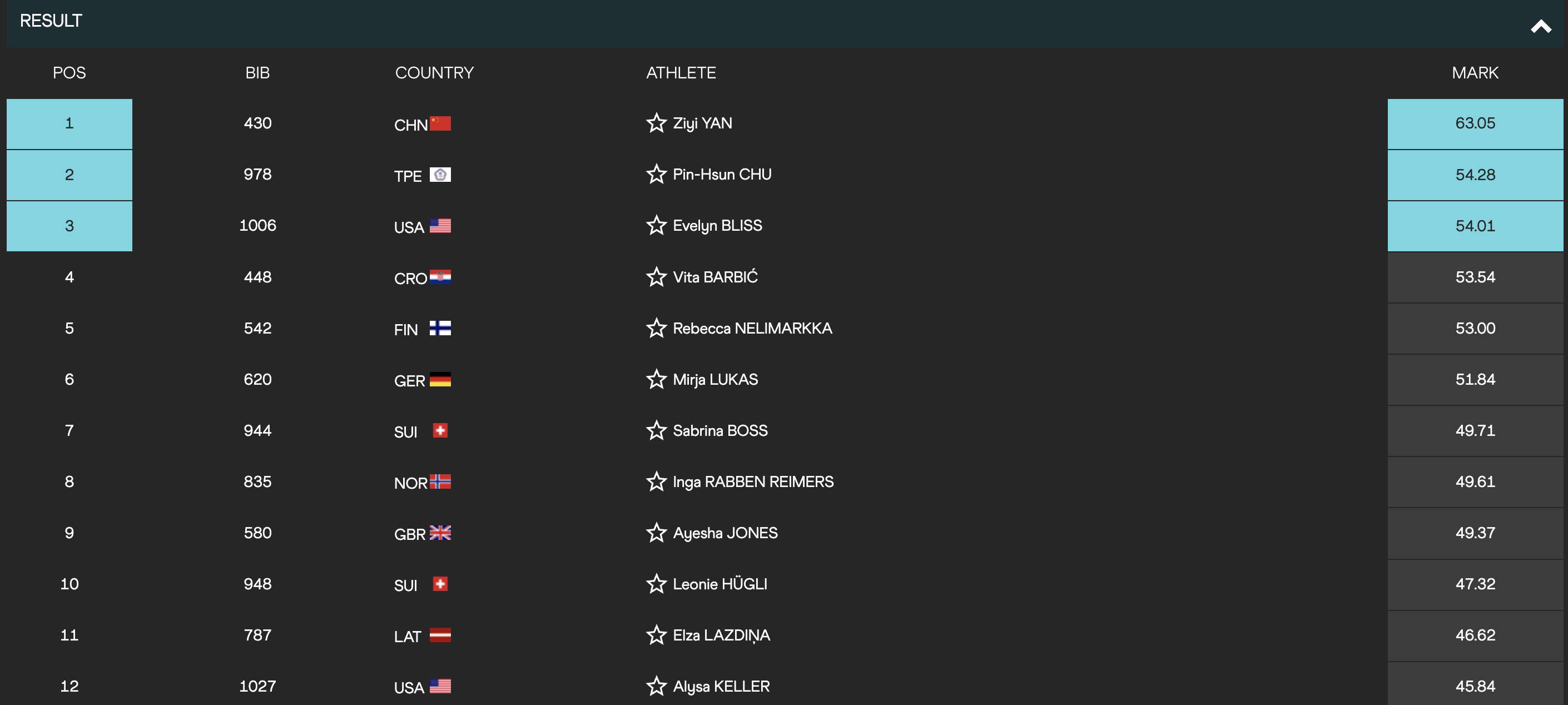Click the China flag in first row

click(x=440, y=123)
